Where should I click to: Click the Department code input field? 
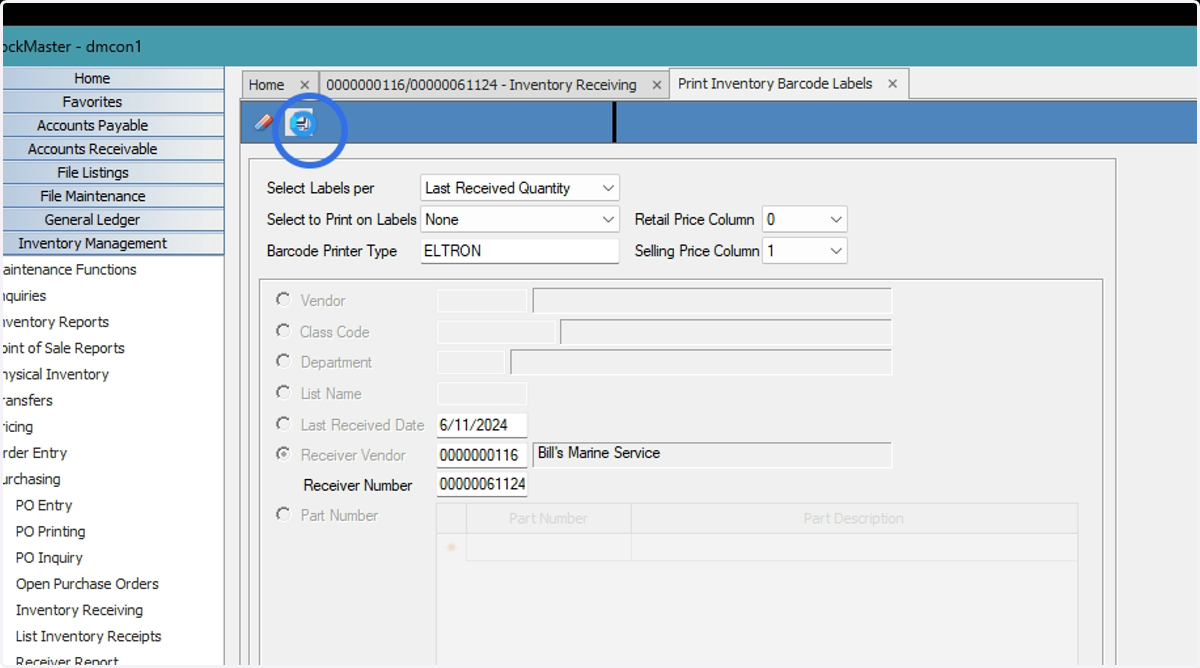[x=471, y=362]
